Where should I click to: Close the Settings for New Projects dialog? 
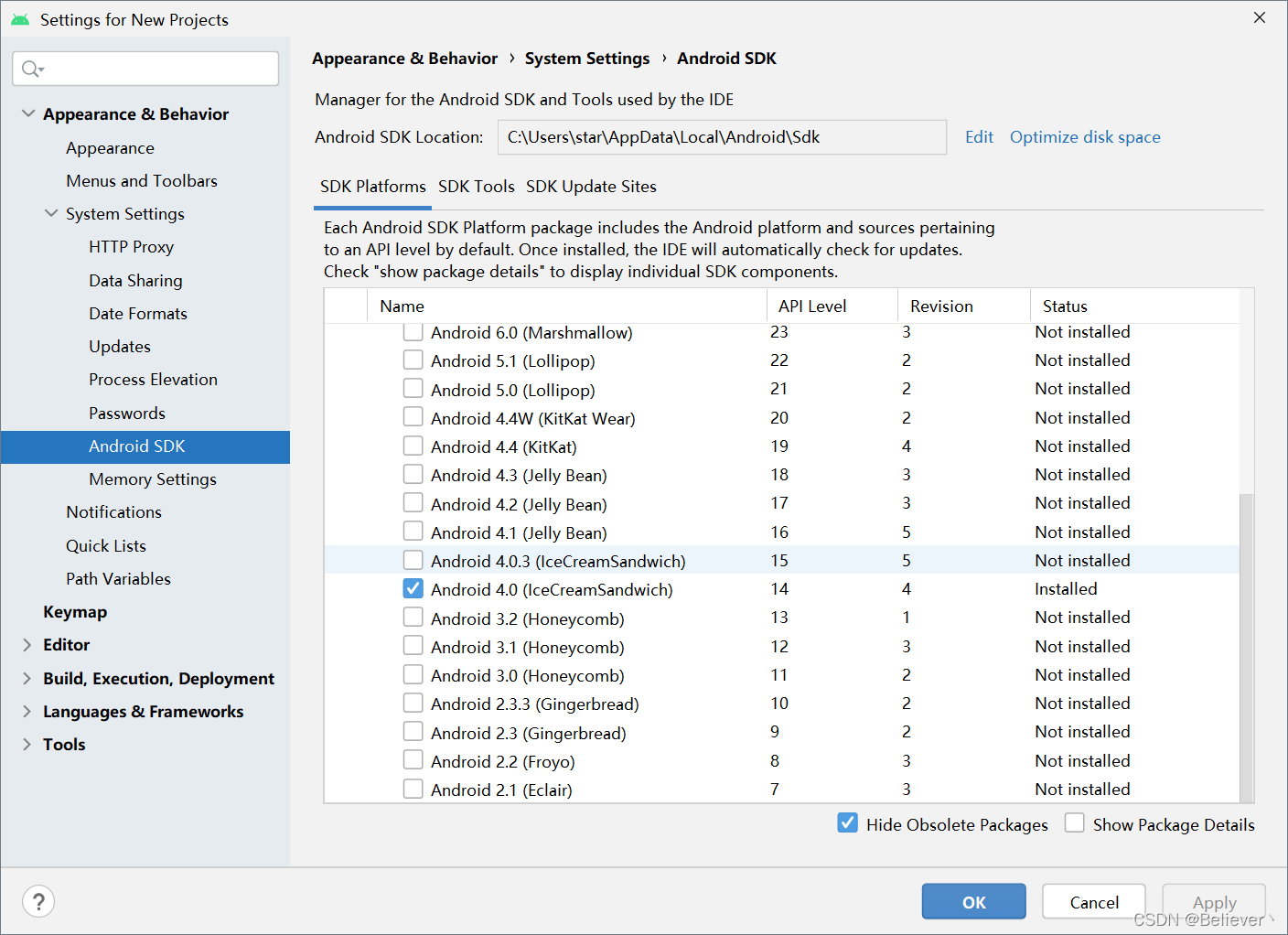click(1260, 18)
